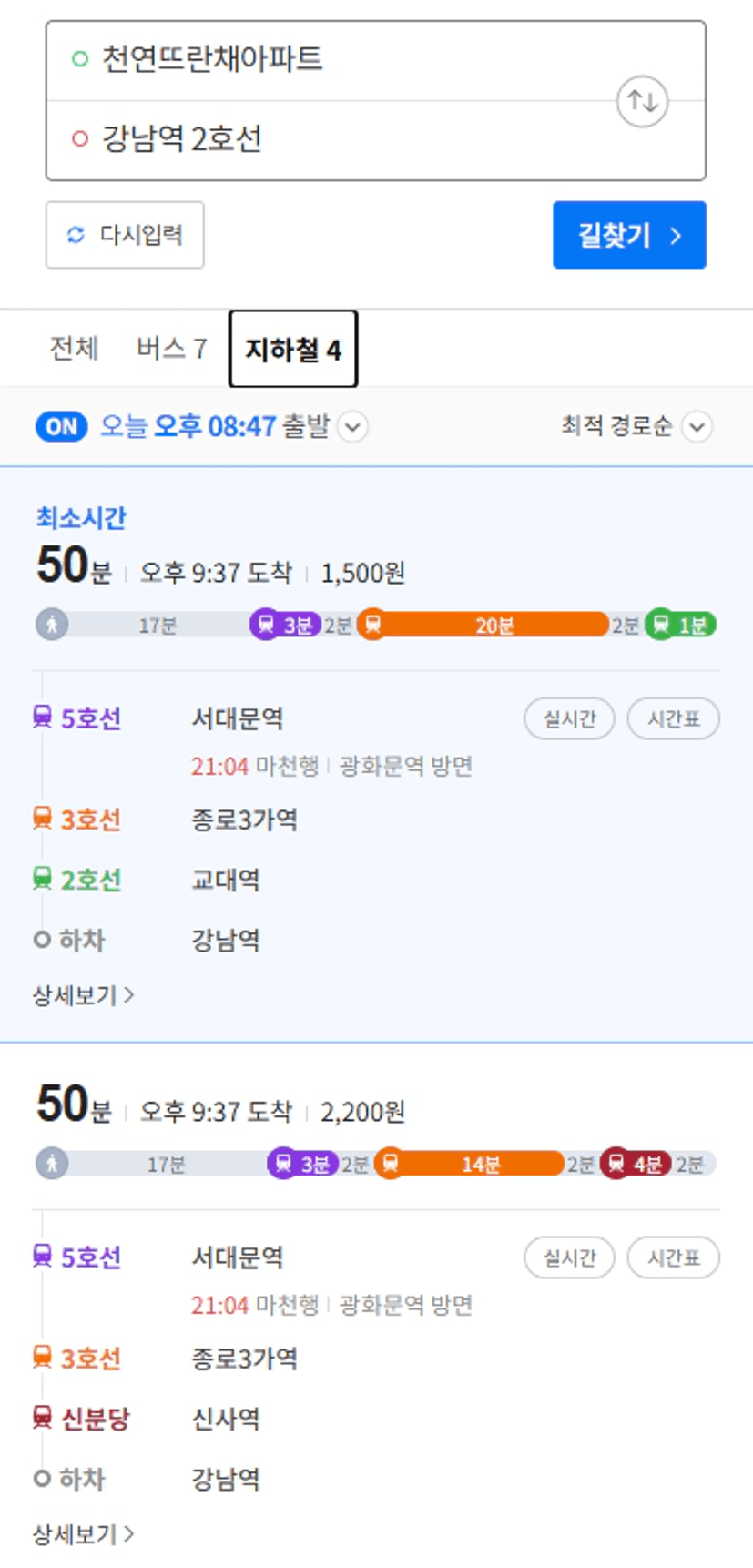Swap origin and destination with arrows icon
This screenshot has height=1568, width=753.
click(x=642, y=101)
